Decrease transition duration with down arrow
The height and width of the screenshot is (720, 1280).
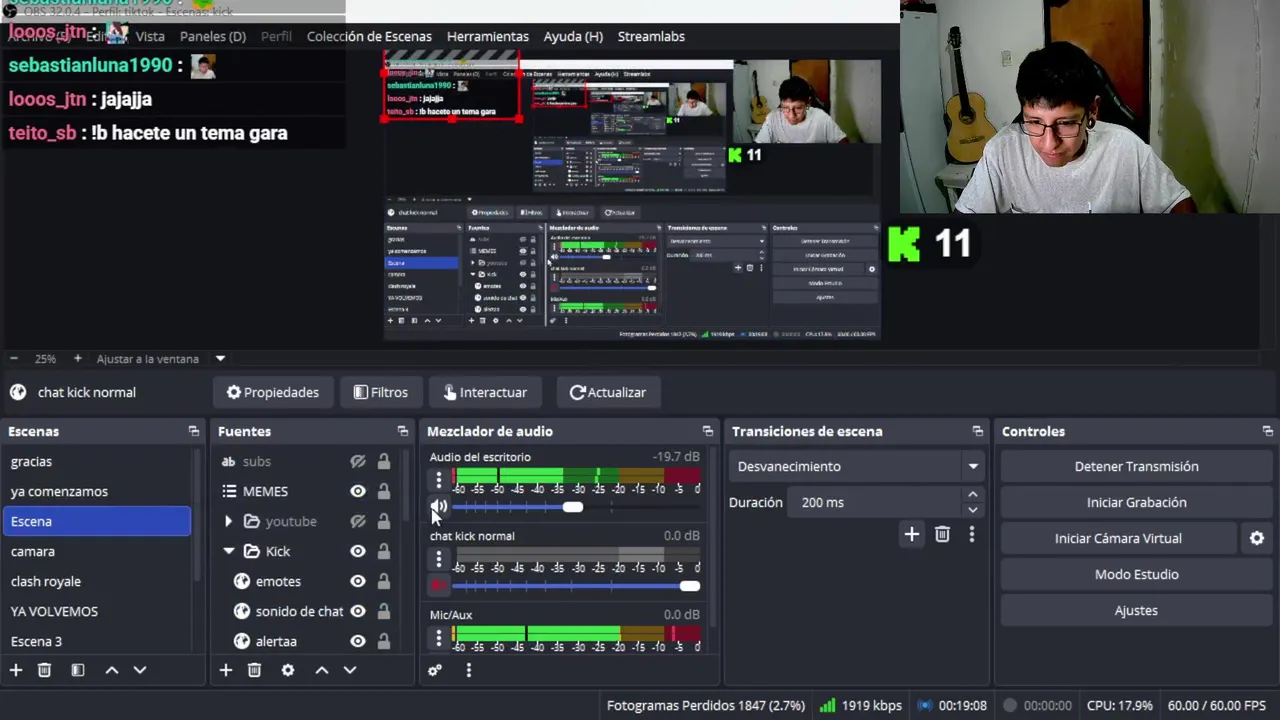[972, 510]
